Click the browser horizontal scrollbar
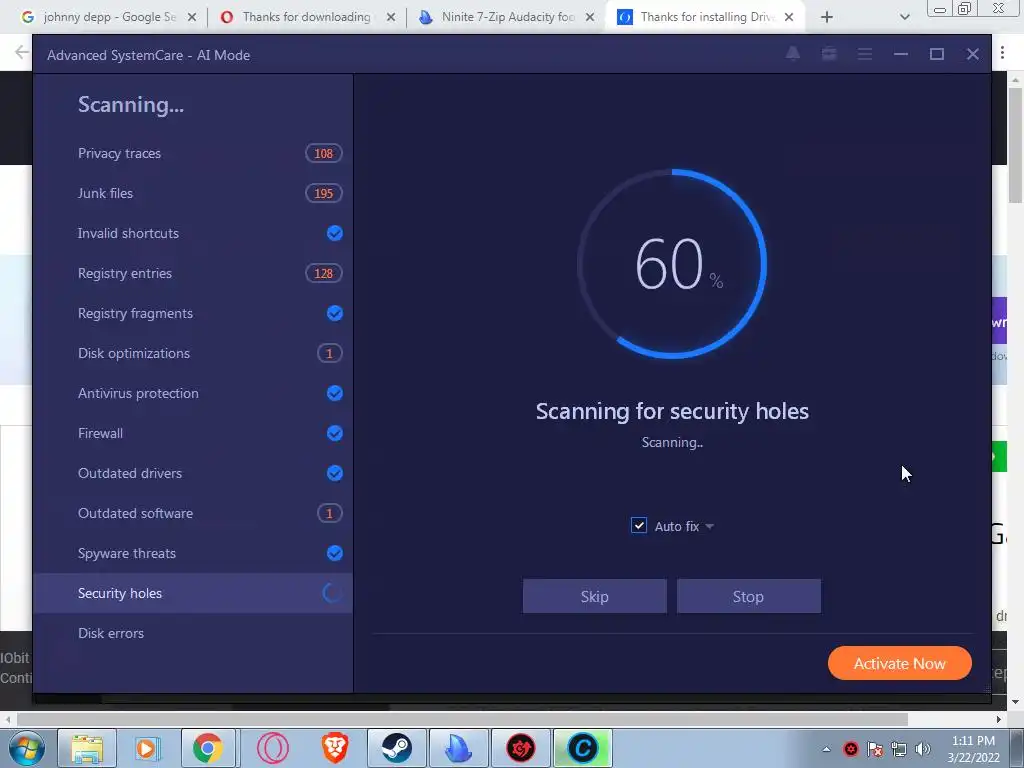 [x=462, y=719]
